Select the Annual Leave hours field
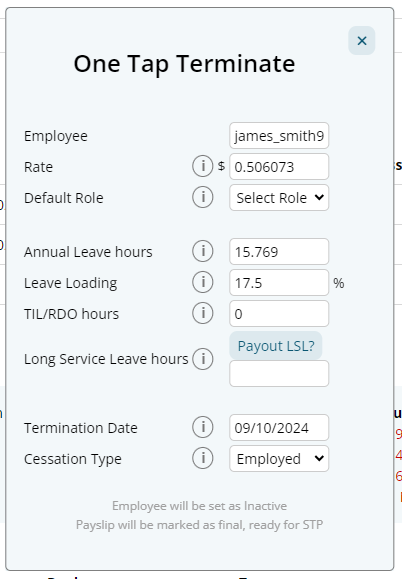The height and width of the screenshot is (579, 402). coord(279,251)
